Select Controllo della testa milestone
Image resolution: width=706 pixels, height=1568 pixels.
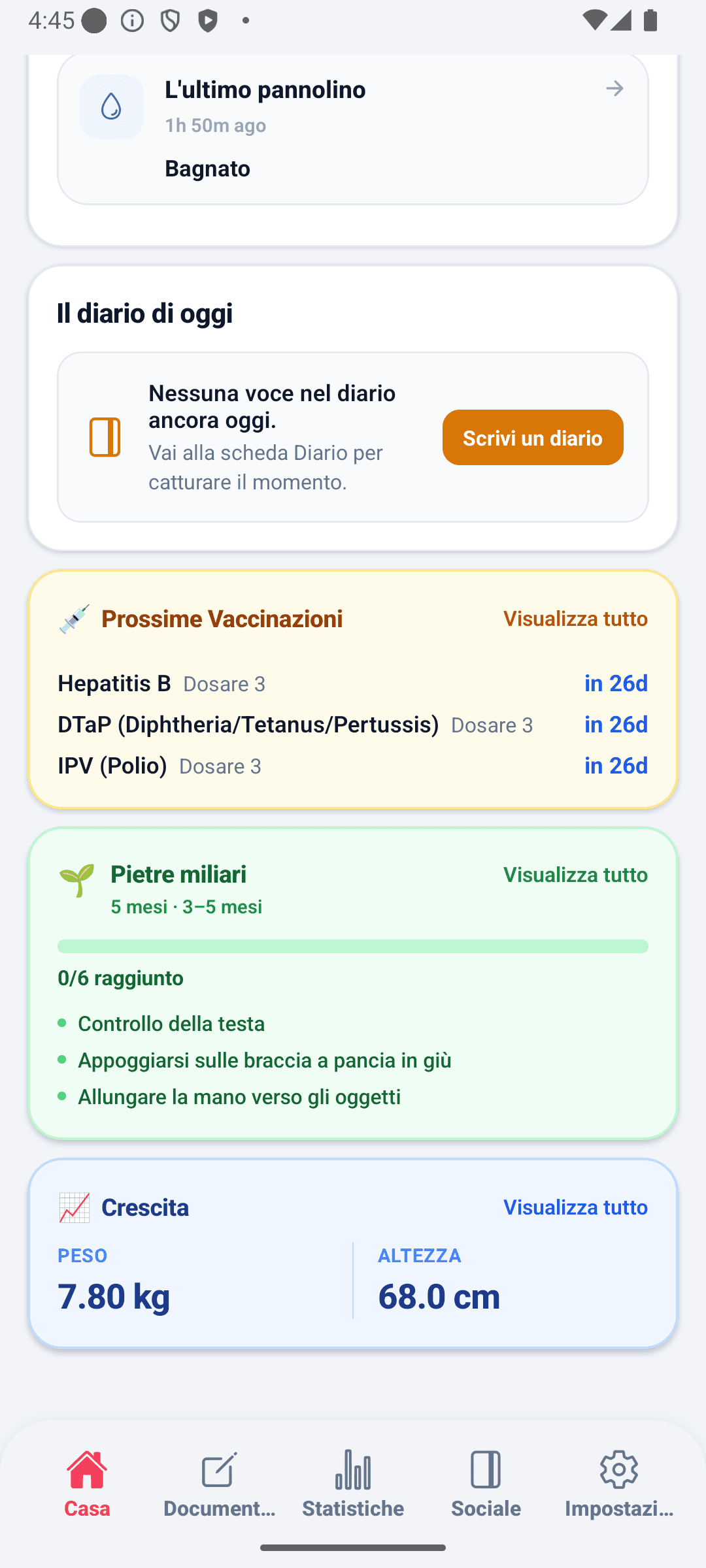point(171,1024)
